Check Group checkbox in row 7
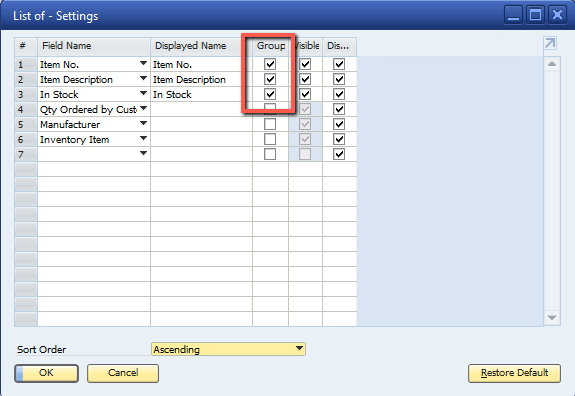Screen dimensions: 575x396 pyautogui.click(x=270, y=154)
